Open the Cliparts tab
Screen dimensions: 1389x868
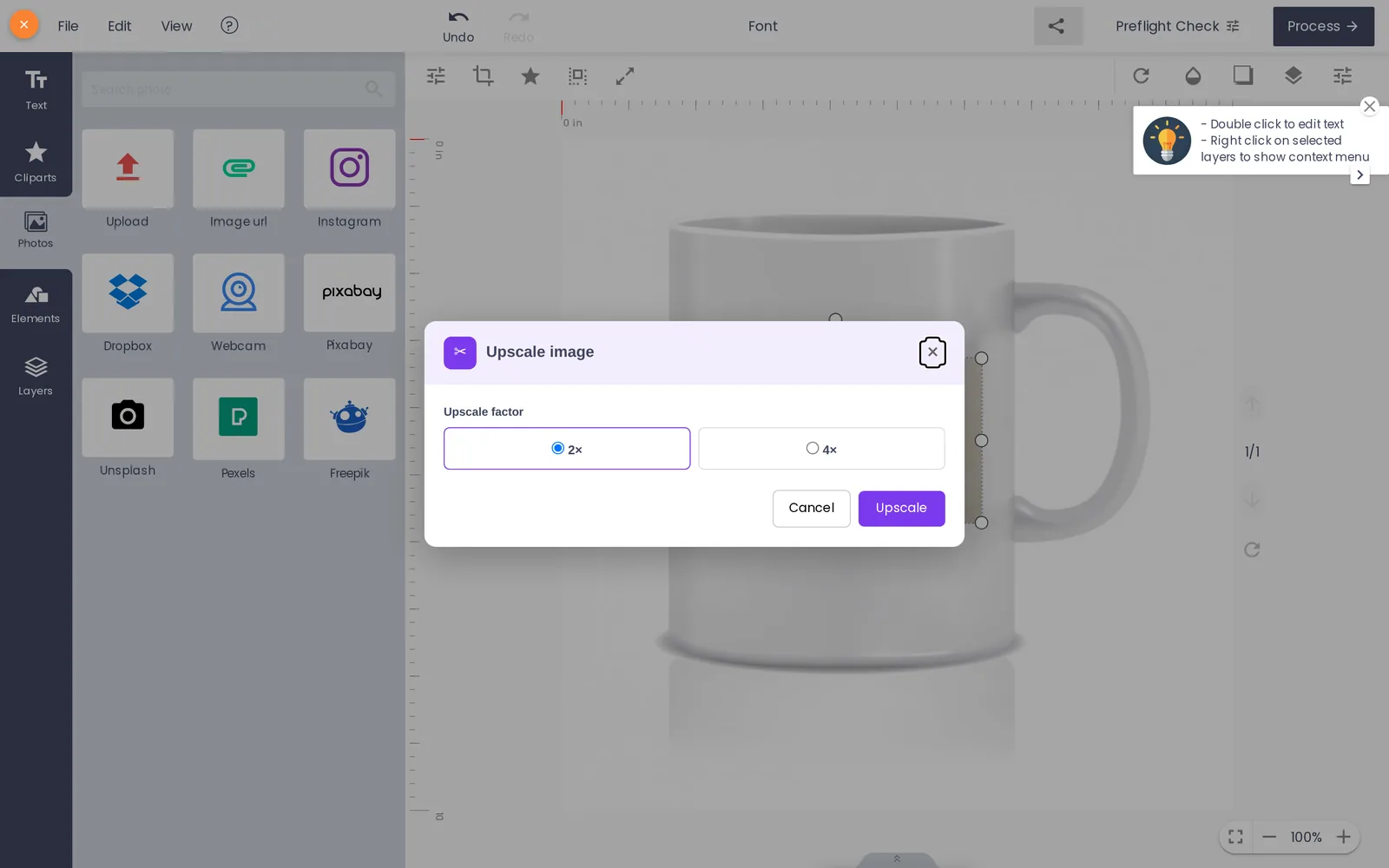[x=36, y=161]
